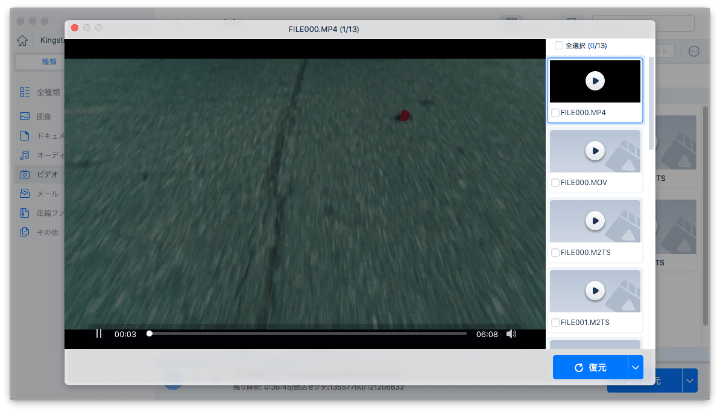
Task: Check the FILE001.M2TS checkbox
Action: tap(555, 323)
